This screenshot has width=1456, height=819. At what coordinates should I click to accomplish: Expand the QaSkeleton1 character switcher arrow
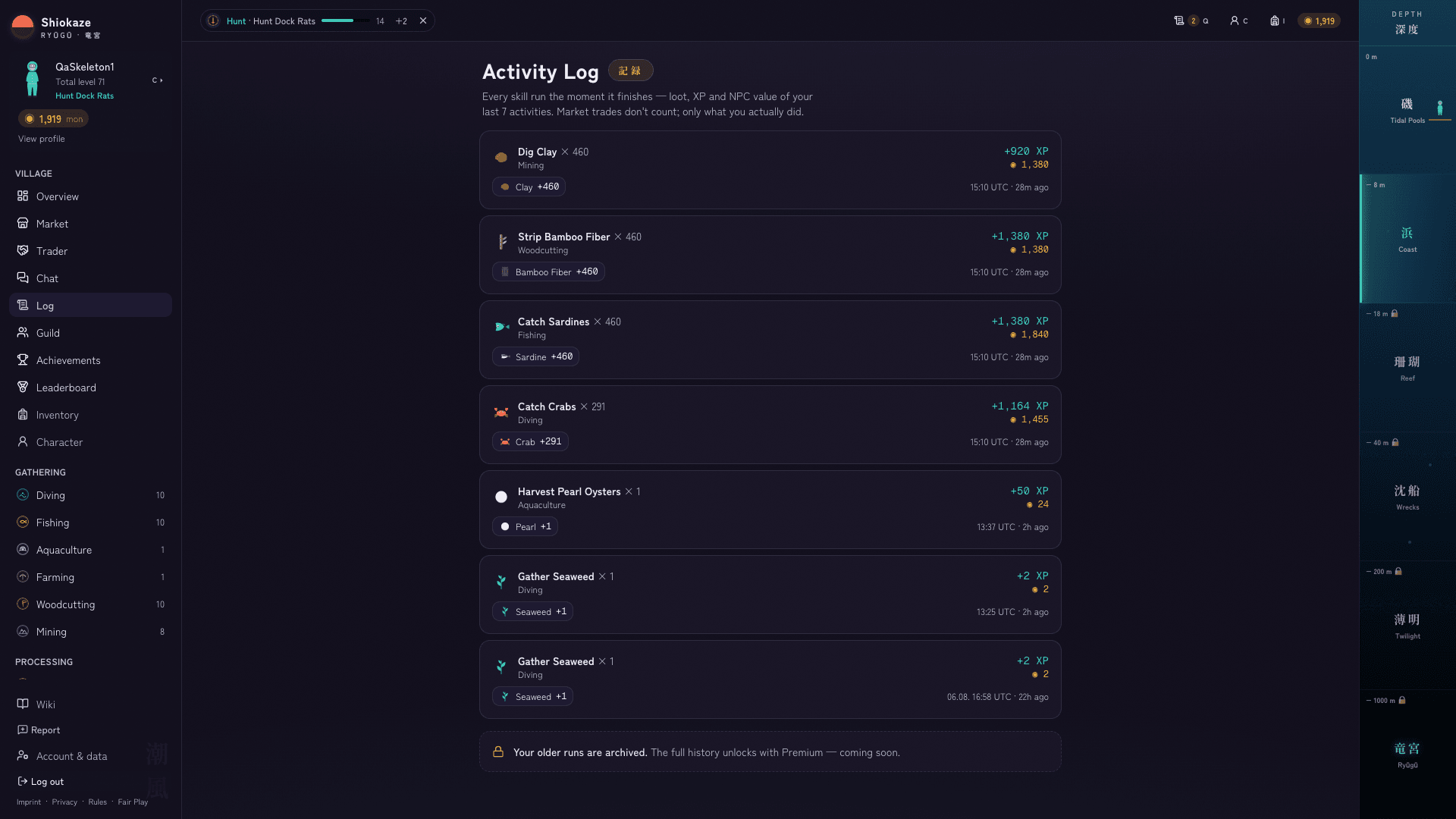pyautogui.click(x=158, y=80)
